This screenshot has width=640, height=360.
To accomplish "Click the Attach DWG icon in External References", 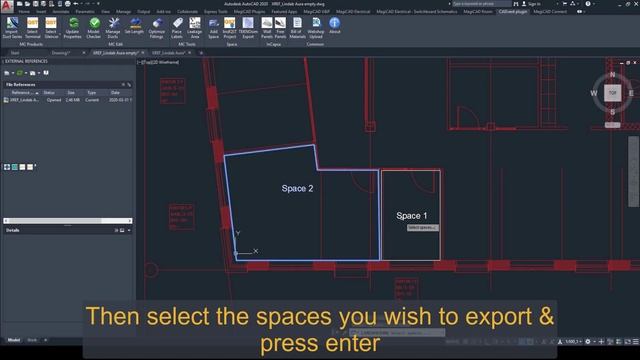I will click(x=7, y=73).
